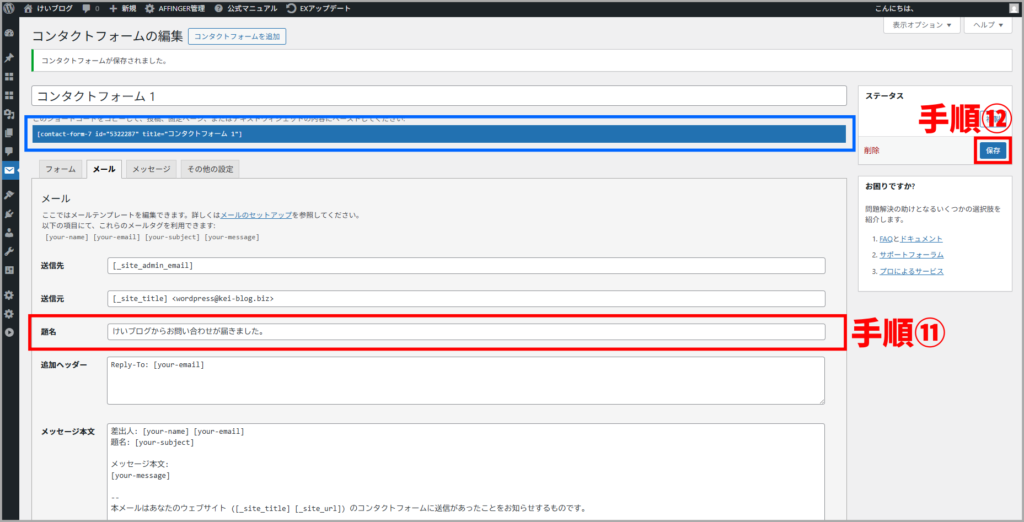Screen dimensions: 1024x522
Task: Click the red 削除 link
Action: coord(872,151)
